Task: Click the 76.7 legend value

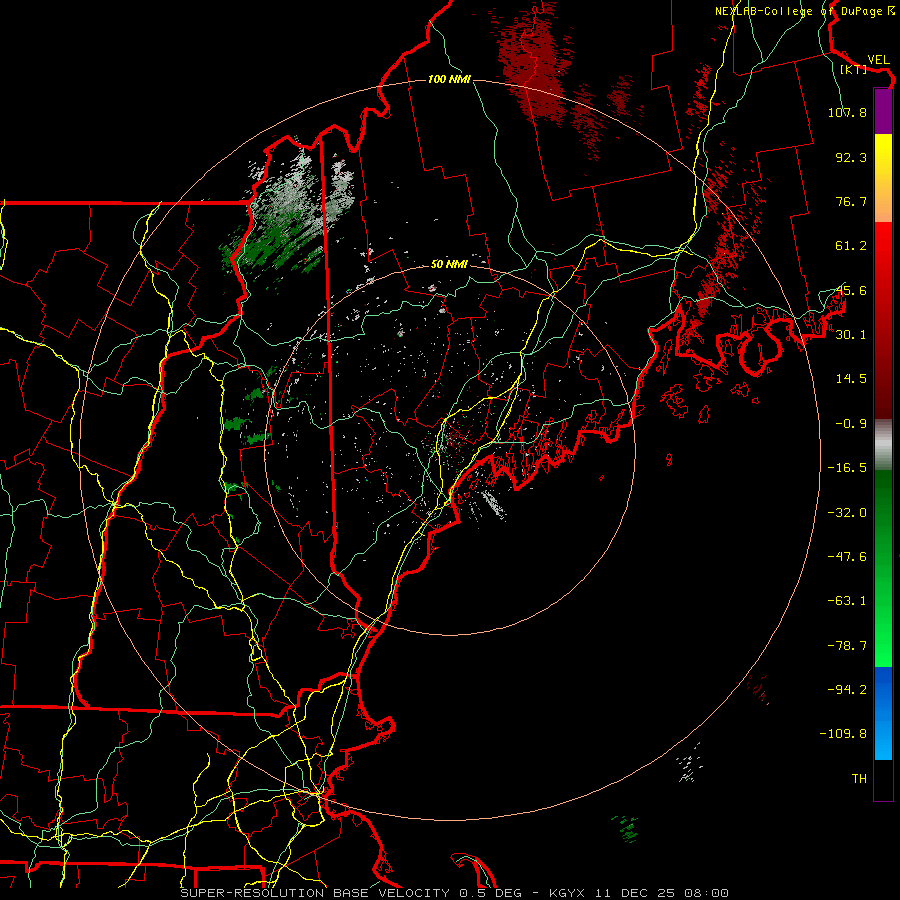Action: pyautogui.click(x=851, y=201)
